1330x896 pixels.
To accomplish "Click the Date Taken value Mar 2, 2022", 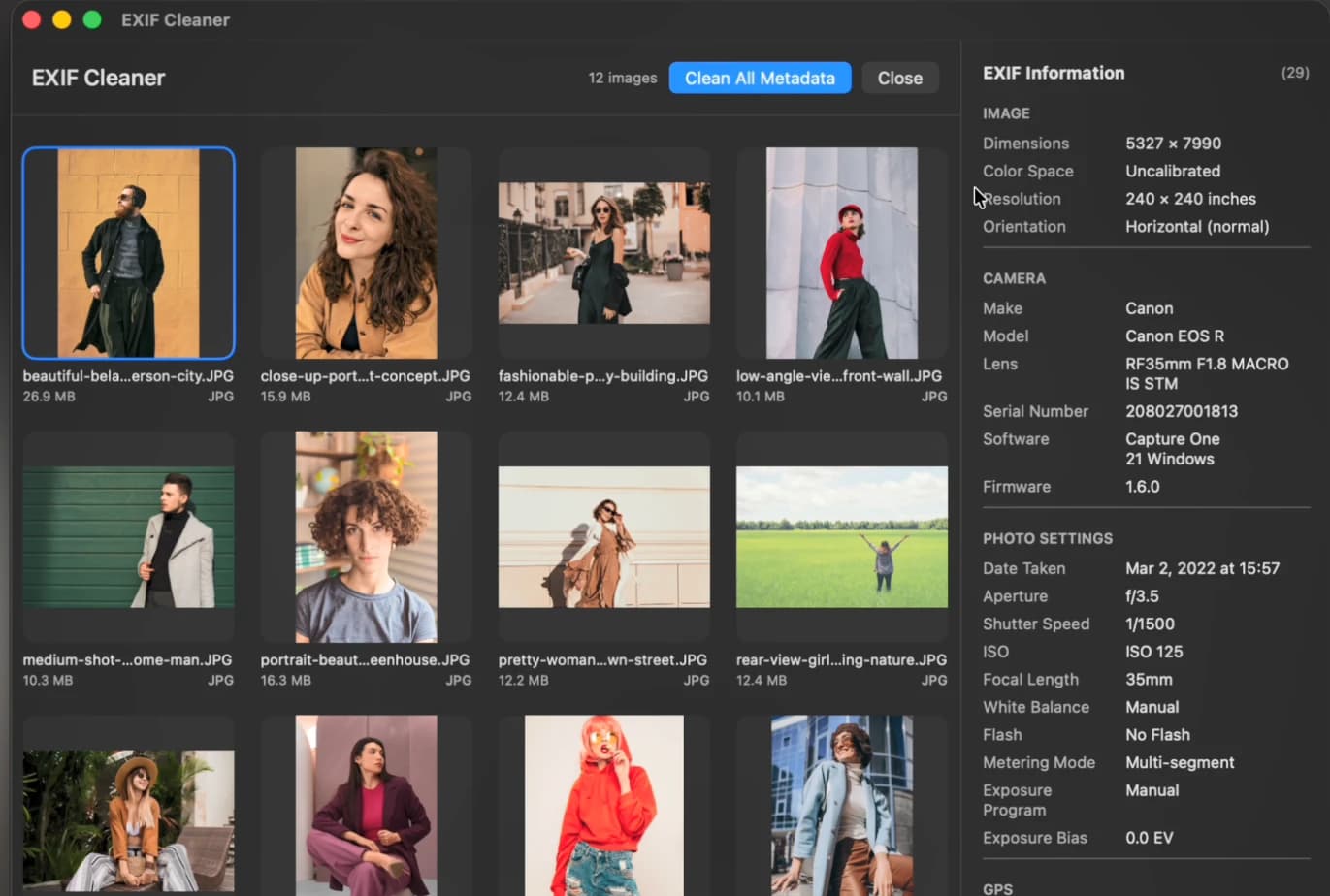I will (x=1202, y=568).
